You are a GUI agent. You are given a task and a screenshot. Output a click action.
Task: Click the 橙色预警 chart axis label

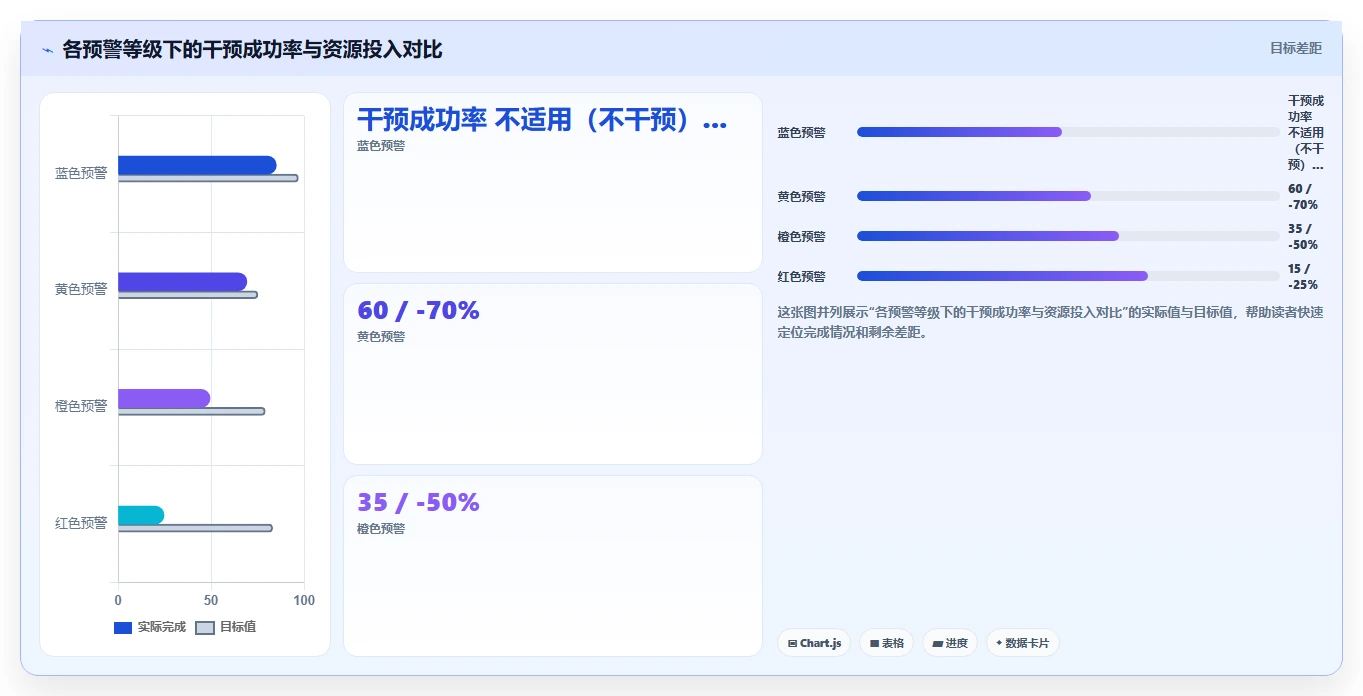(81, 406)
